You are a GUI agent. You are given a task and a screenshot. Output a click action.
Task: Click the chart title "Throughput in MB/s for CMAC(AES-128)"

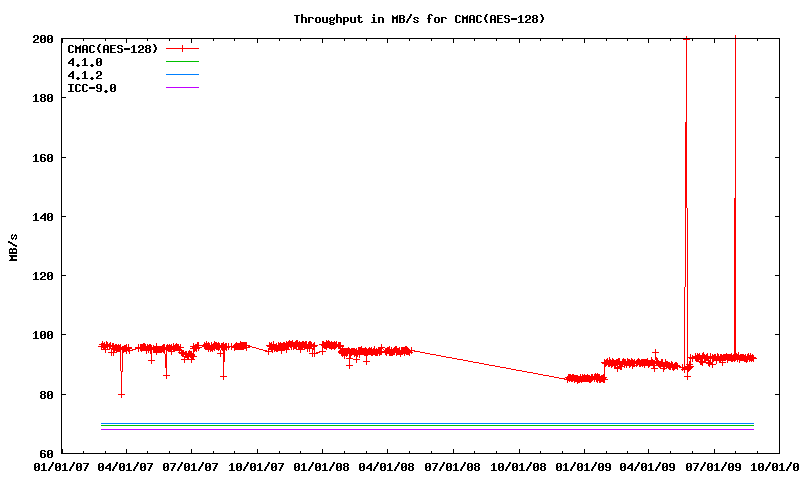(419, 19)
